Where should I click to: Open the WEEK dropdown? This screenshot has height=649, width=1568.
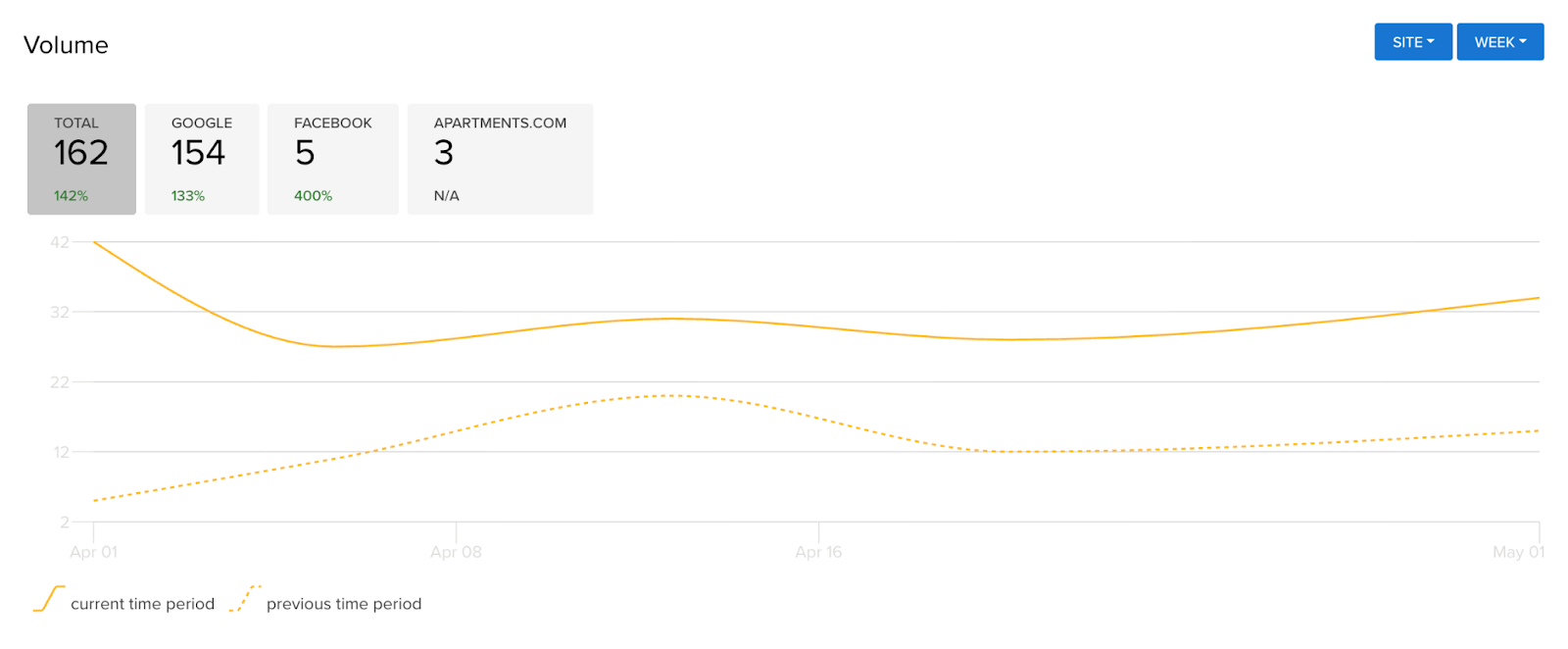pyautogui.click(x=1499, y=42)
